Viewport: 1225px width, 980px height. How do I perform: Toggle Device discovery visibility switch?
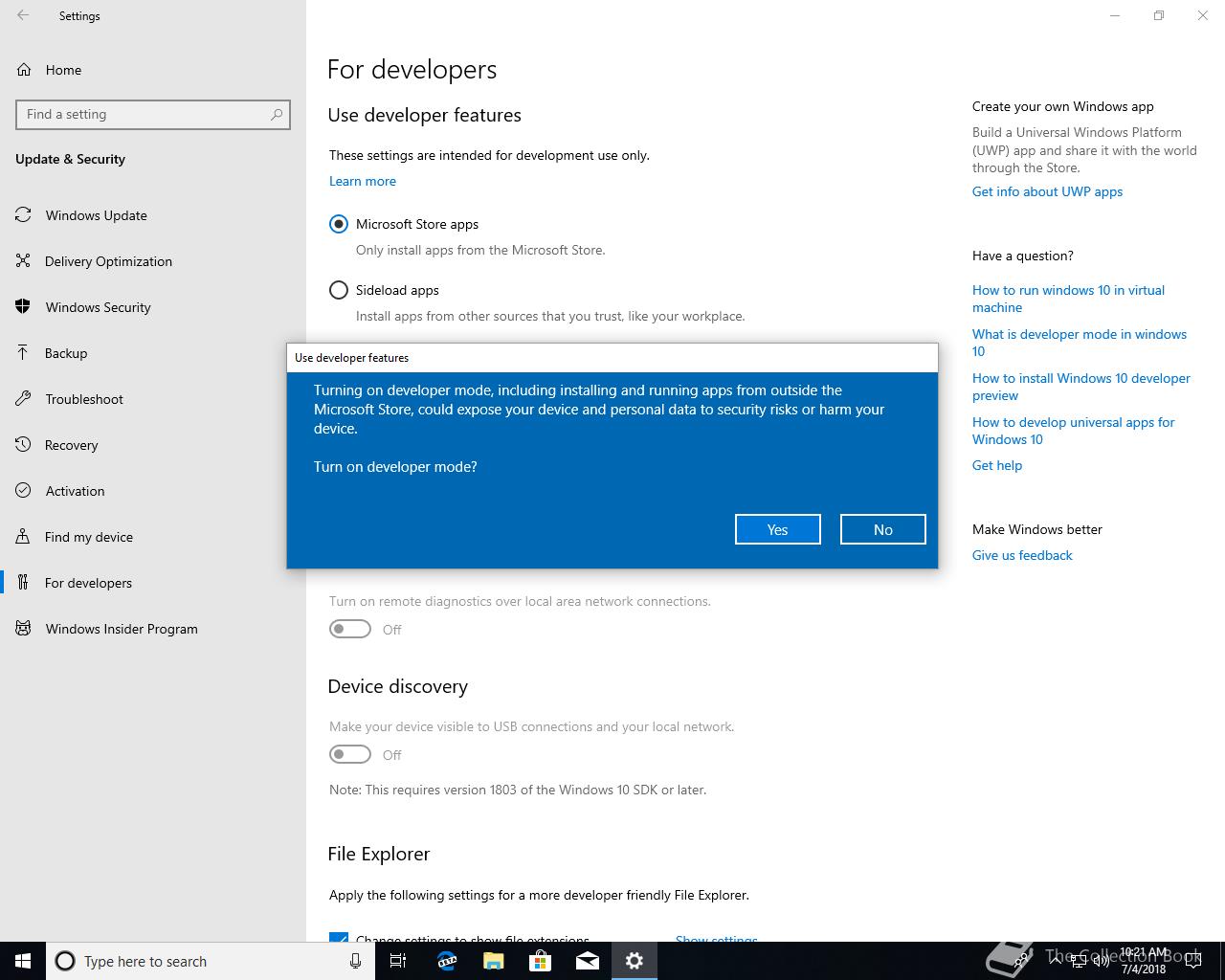[350, 754]
